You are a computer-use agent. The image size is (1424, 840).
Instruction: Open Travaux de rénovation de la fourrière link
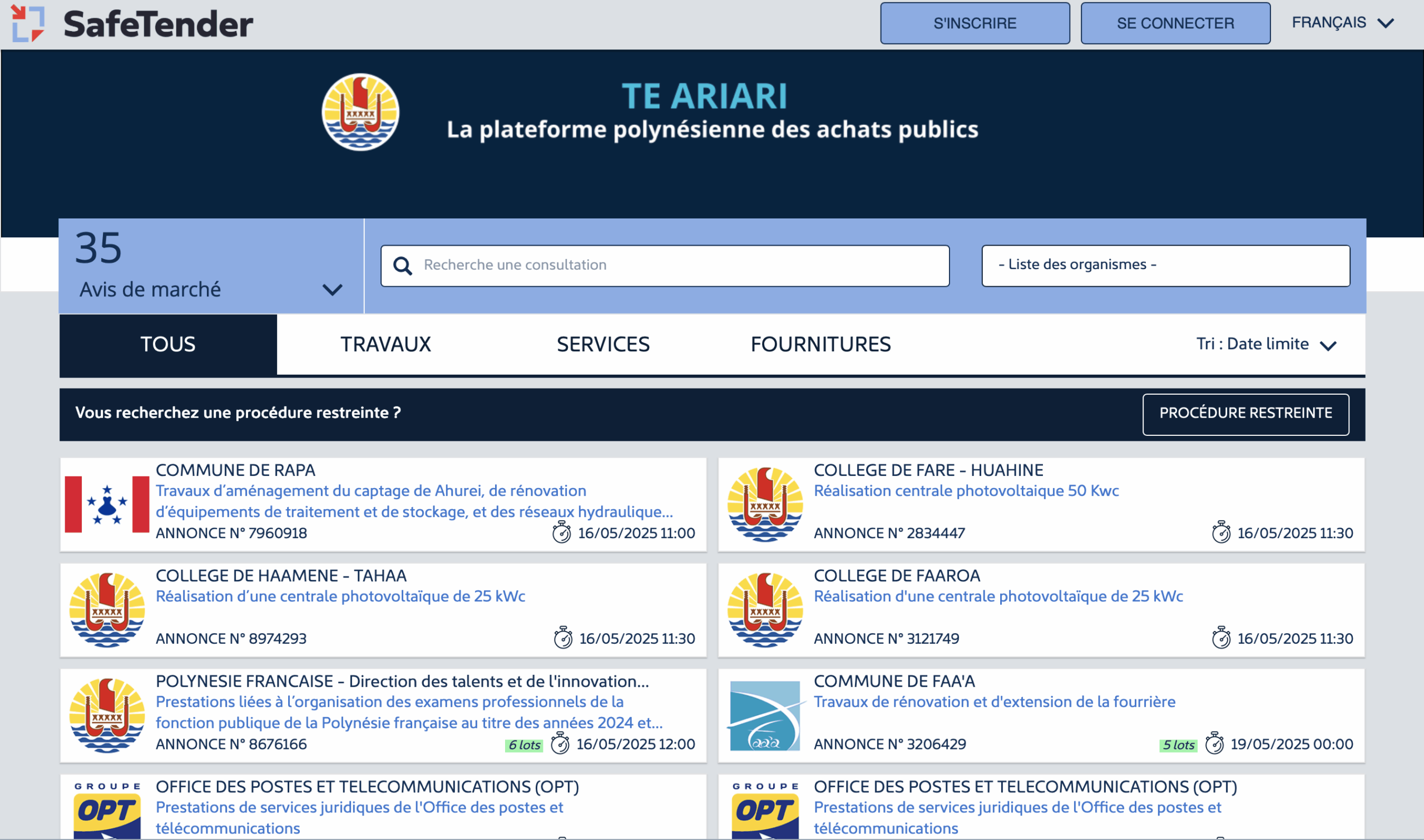(994, 702)
